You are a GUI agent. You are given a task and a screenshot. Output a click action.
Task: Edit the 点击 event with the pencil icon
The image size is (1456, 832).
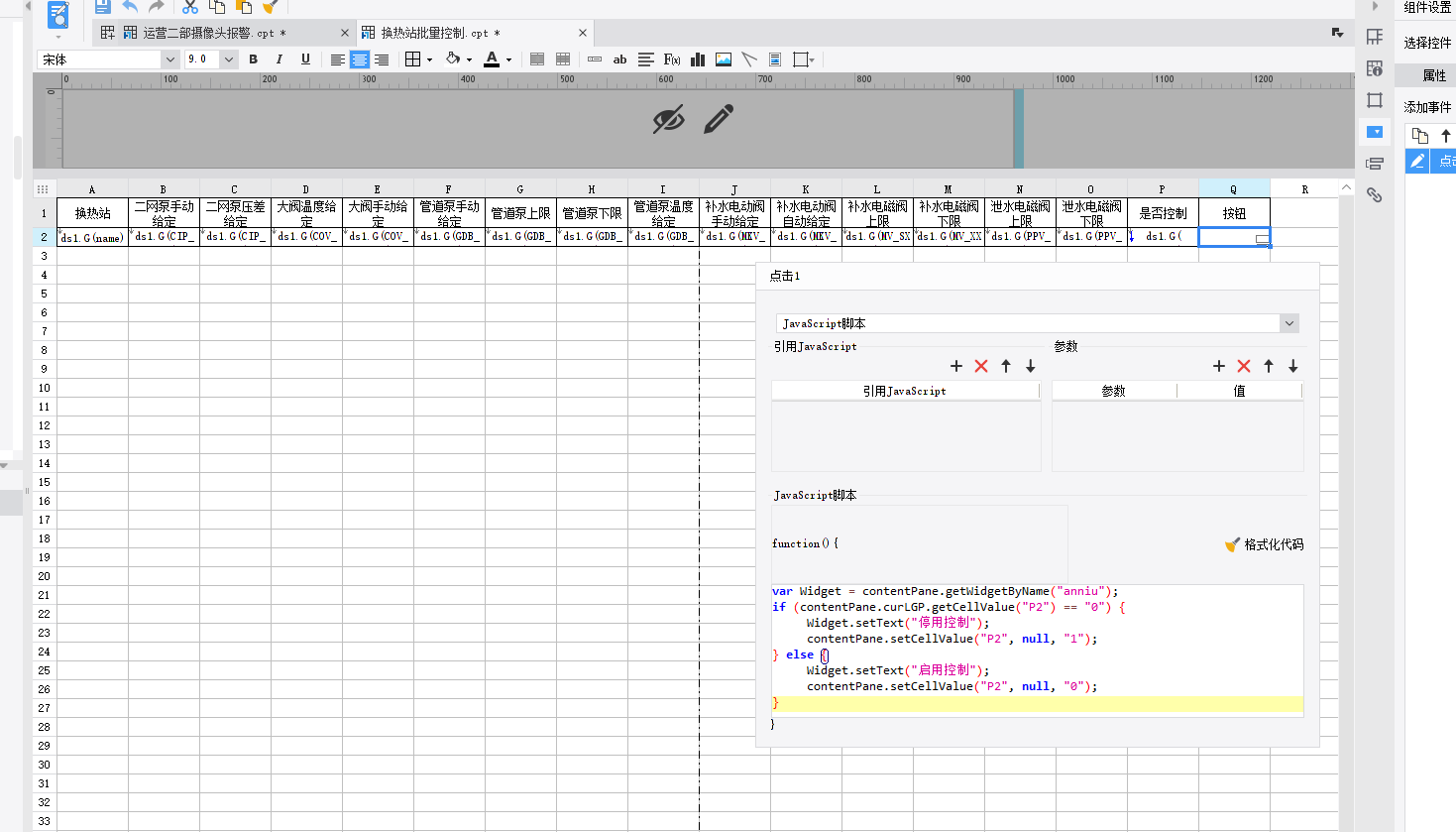tap(1417, 161)
